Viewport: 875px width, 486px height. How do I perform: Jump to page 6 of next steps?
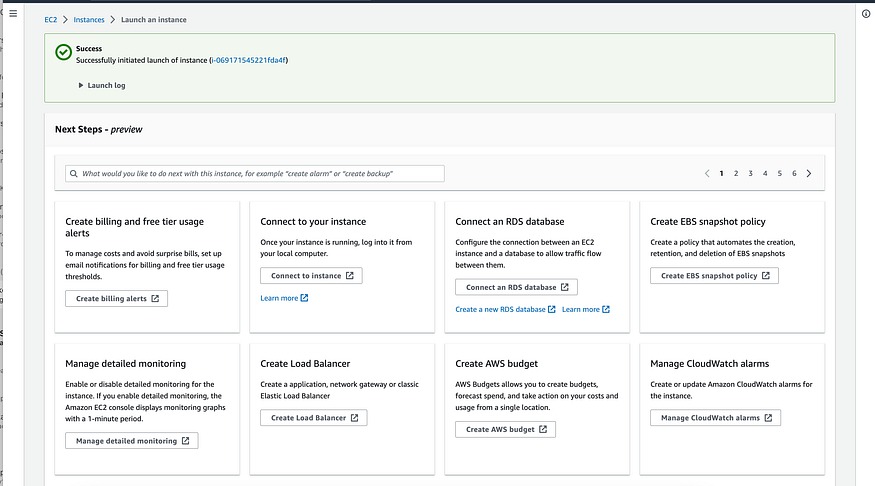pos(794,173)
